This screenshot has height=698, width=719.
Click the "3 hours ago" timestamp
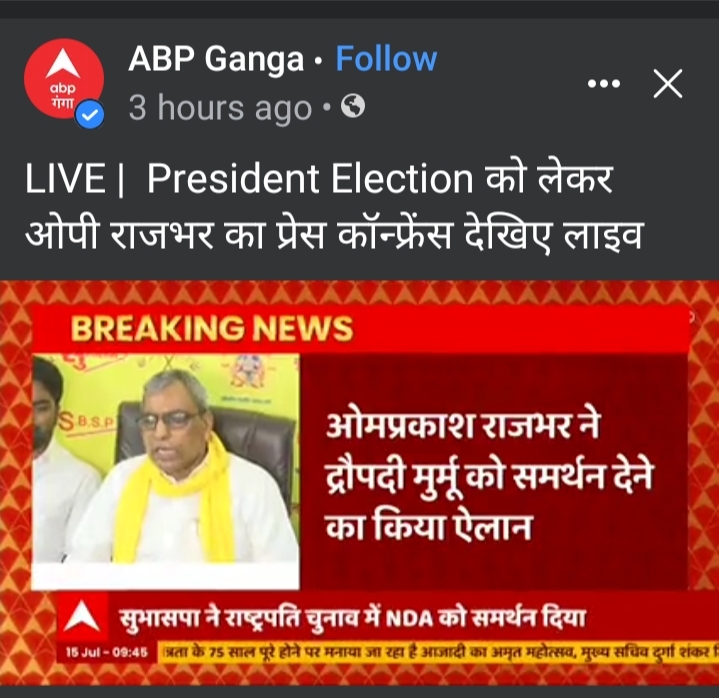point(220,108)
